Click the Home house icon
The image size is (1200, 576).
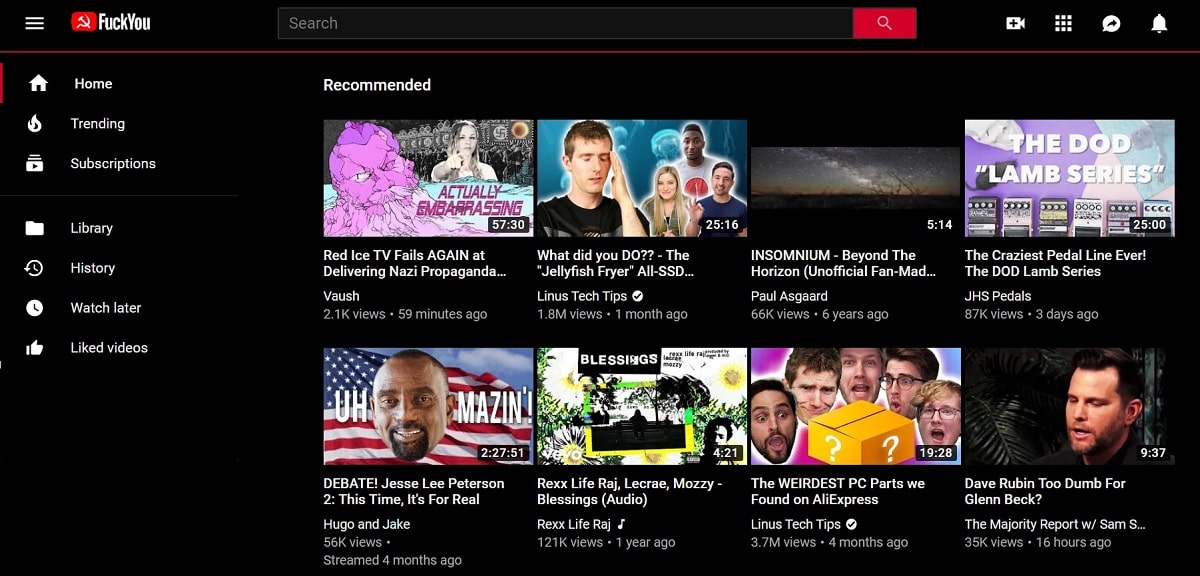tap(38, 84)
